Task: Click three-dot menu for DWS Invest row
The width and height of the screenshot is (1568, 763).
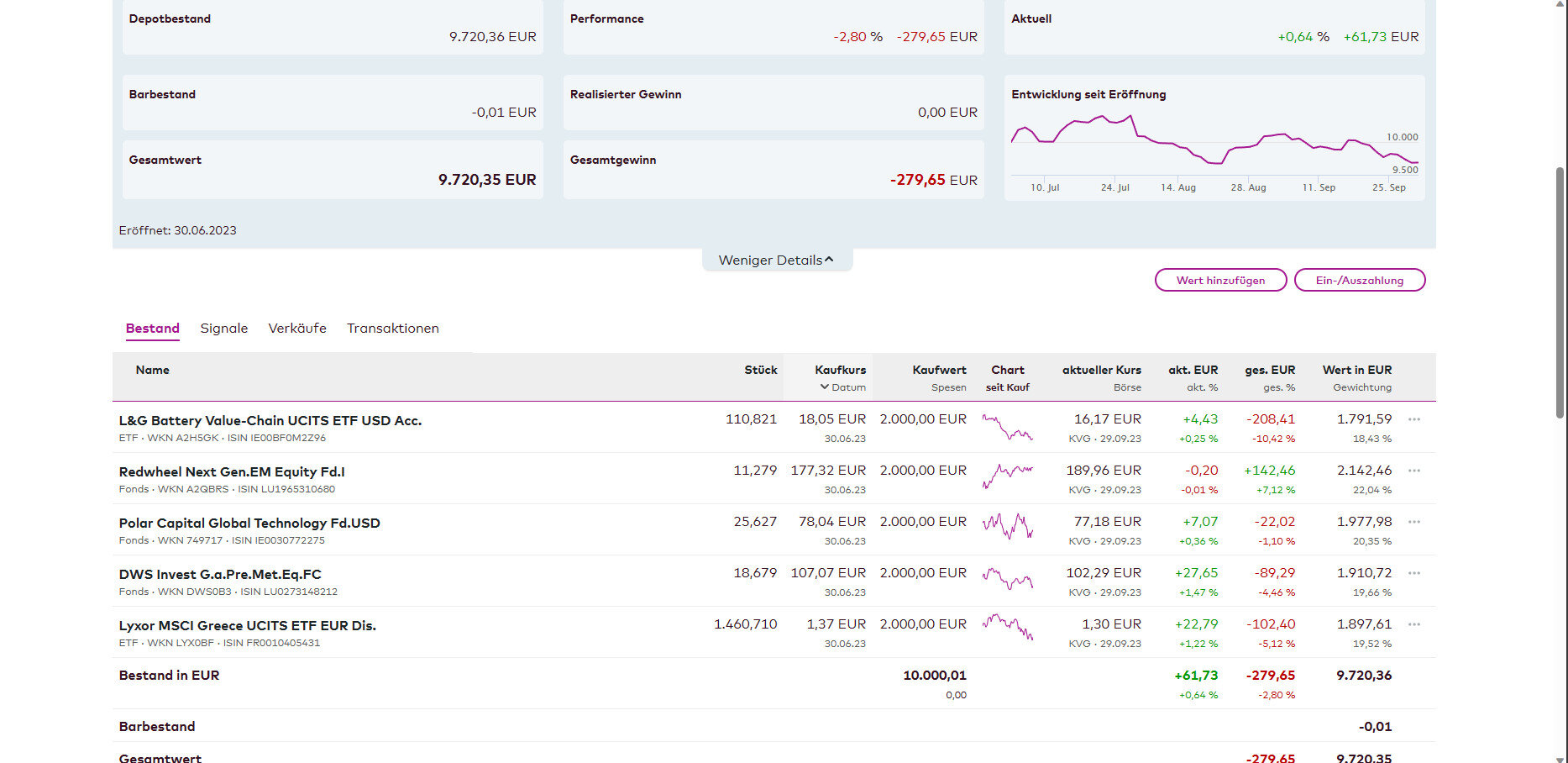Action: coord(1414,573)
